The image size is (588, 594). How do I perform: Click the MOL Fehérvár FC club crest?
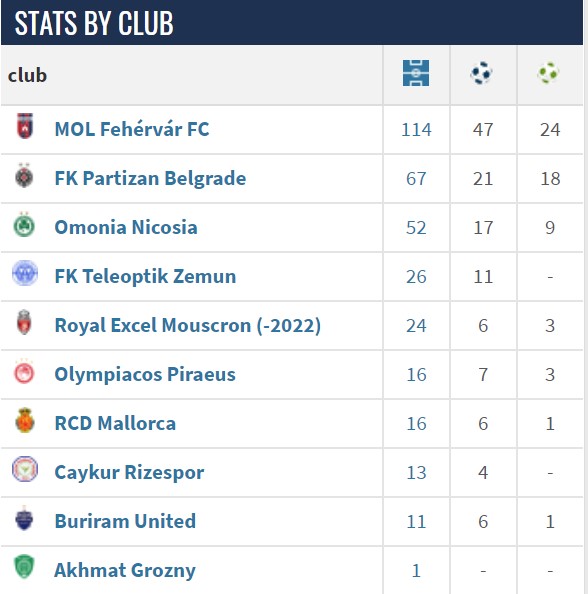[25, 126]
